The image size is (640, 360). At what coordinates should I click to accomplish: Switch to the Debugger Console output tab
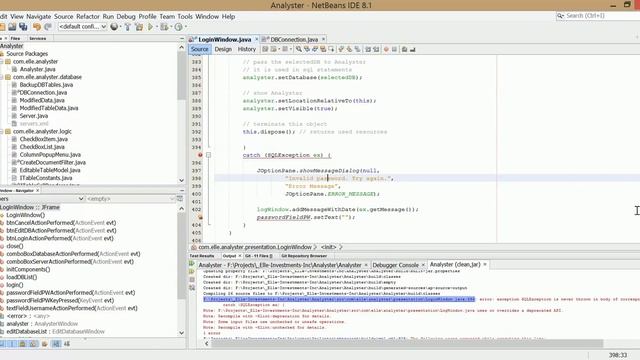396,265
